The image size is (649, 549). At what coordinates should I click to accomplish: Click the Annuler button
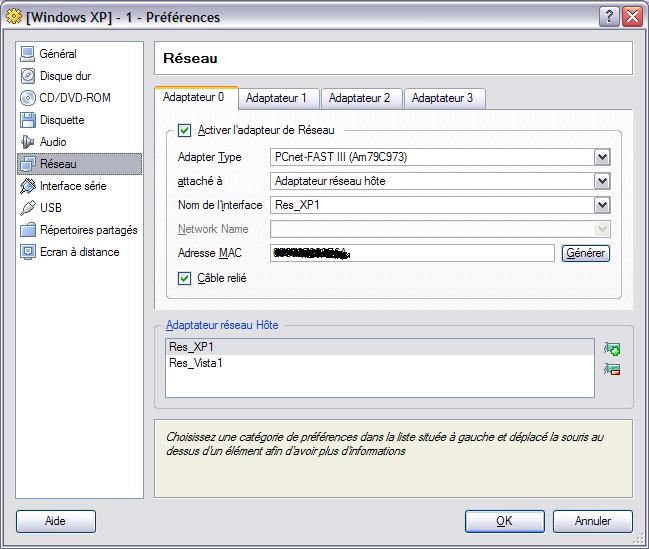pos(593,521)
